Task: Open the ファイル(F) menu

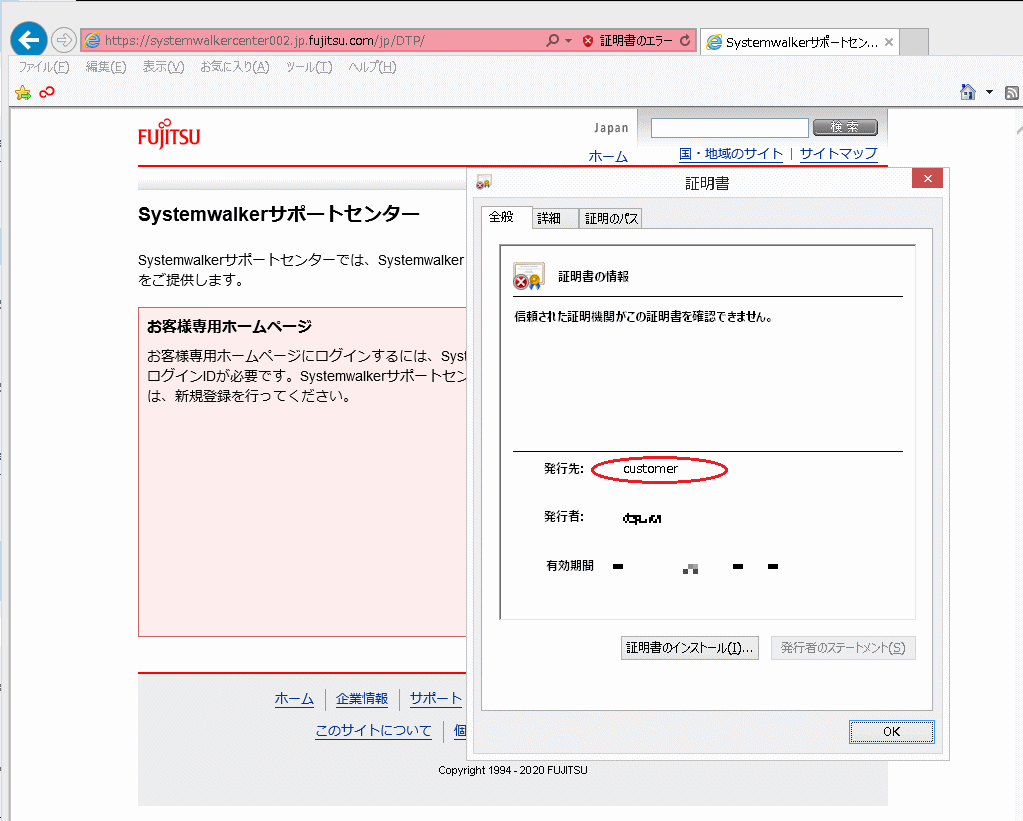Action: click(44, 67)
